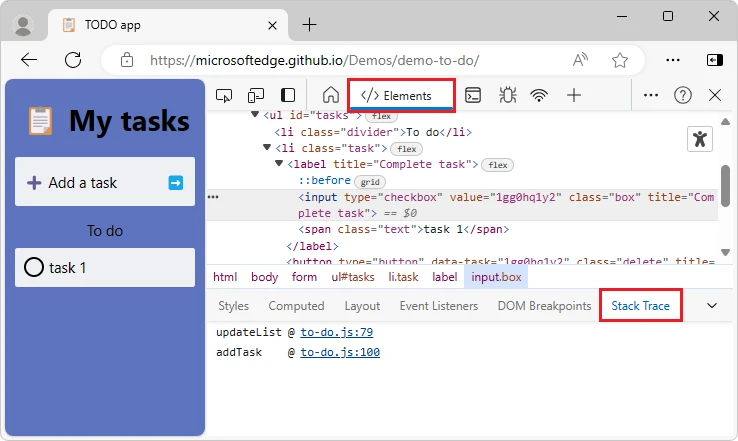
Task: Refresh the page
Action: coord(73,60)
